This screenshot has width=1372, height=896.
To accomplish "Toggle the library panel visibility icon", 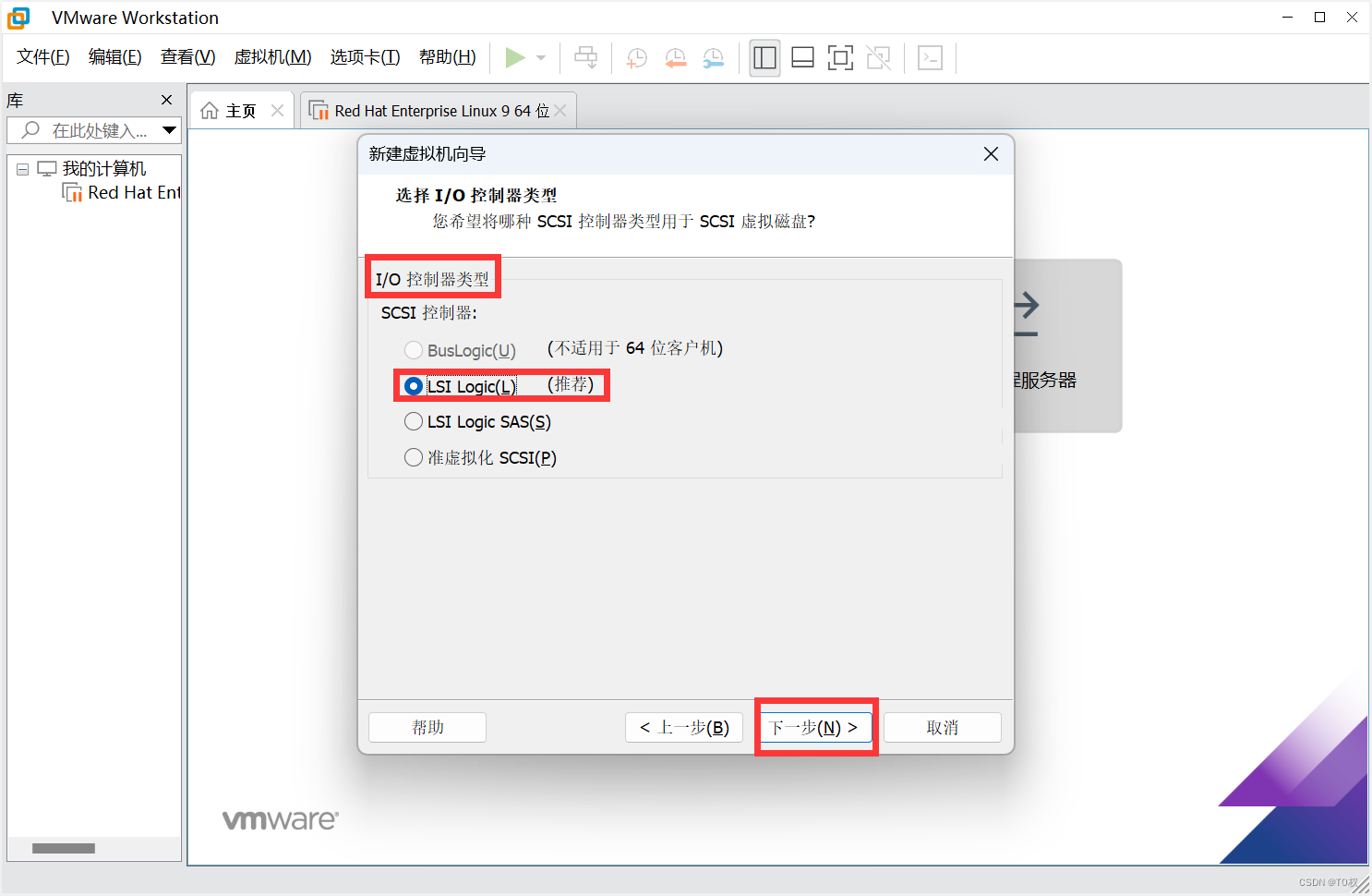I will point(764,57).
